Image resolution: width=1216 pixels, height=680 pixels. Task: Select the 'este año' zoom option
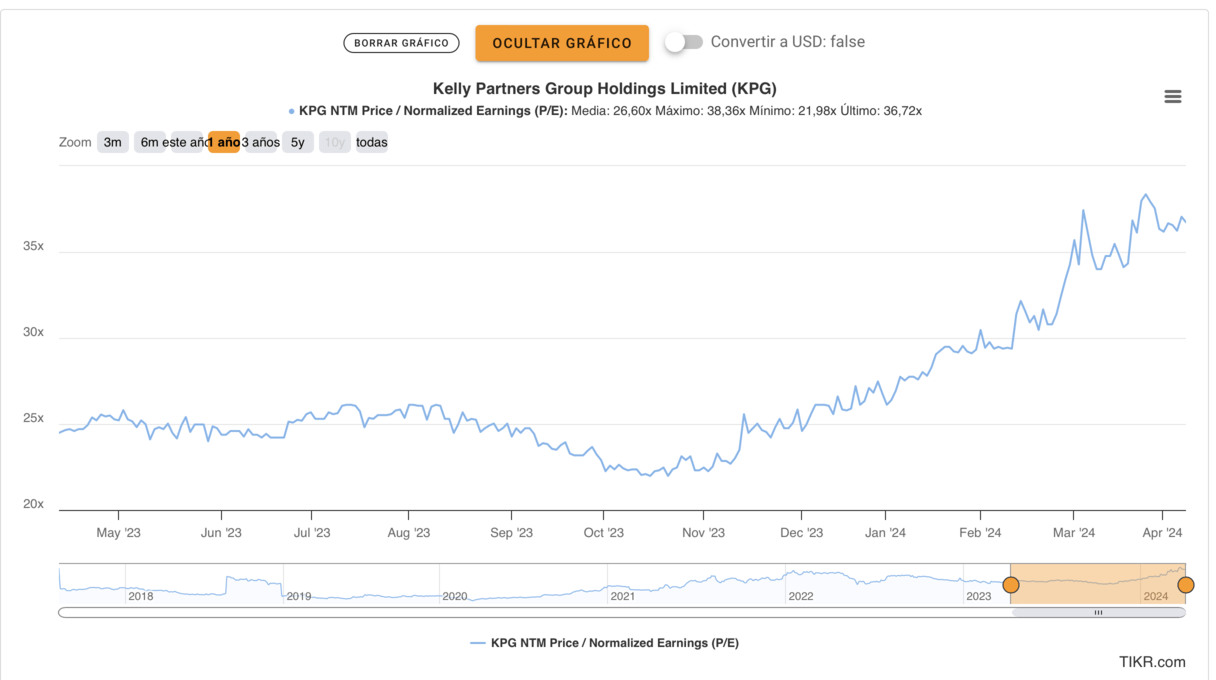(186, 142)
